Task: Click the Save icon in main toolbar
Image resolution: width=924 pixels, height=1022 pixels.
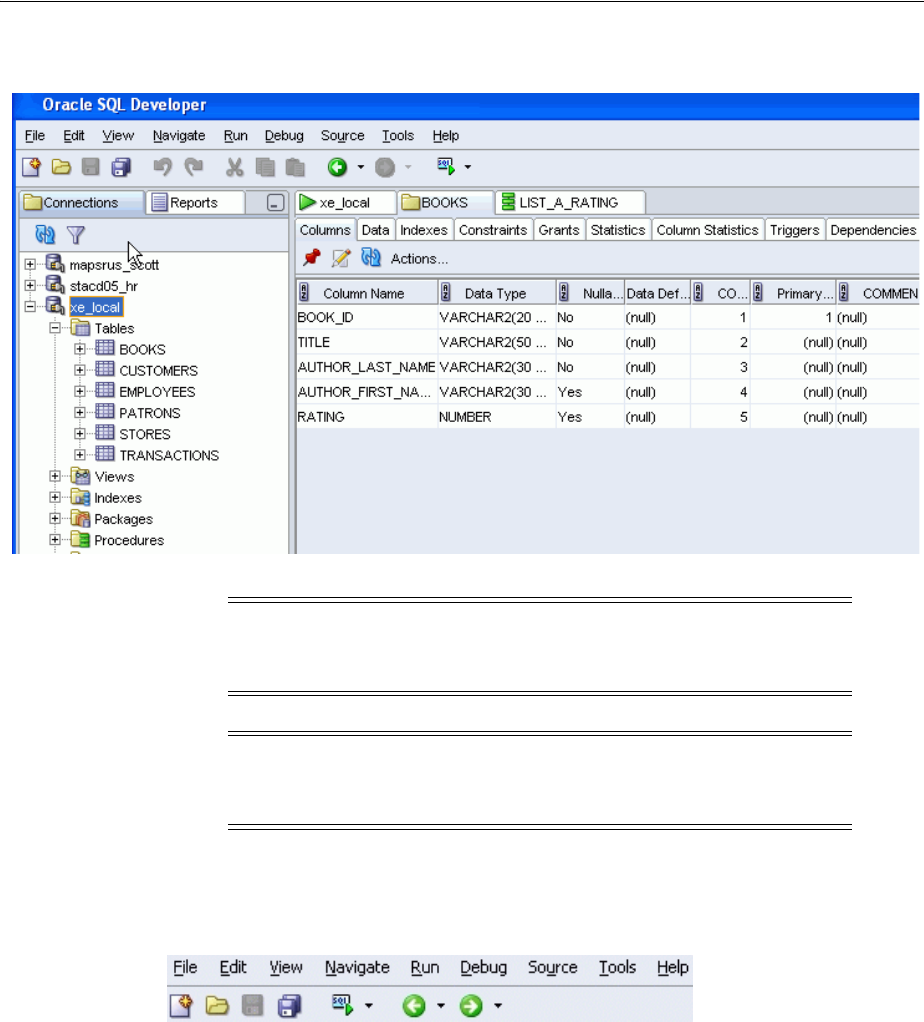Action: [91, 168]
